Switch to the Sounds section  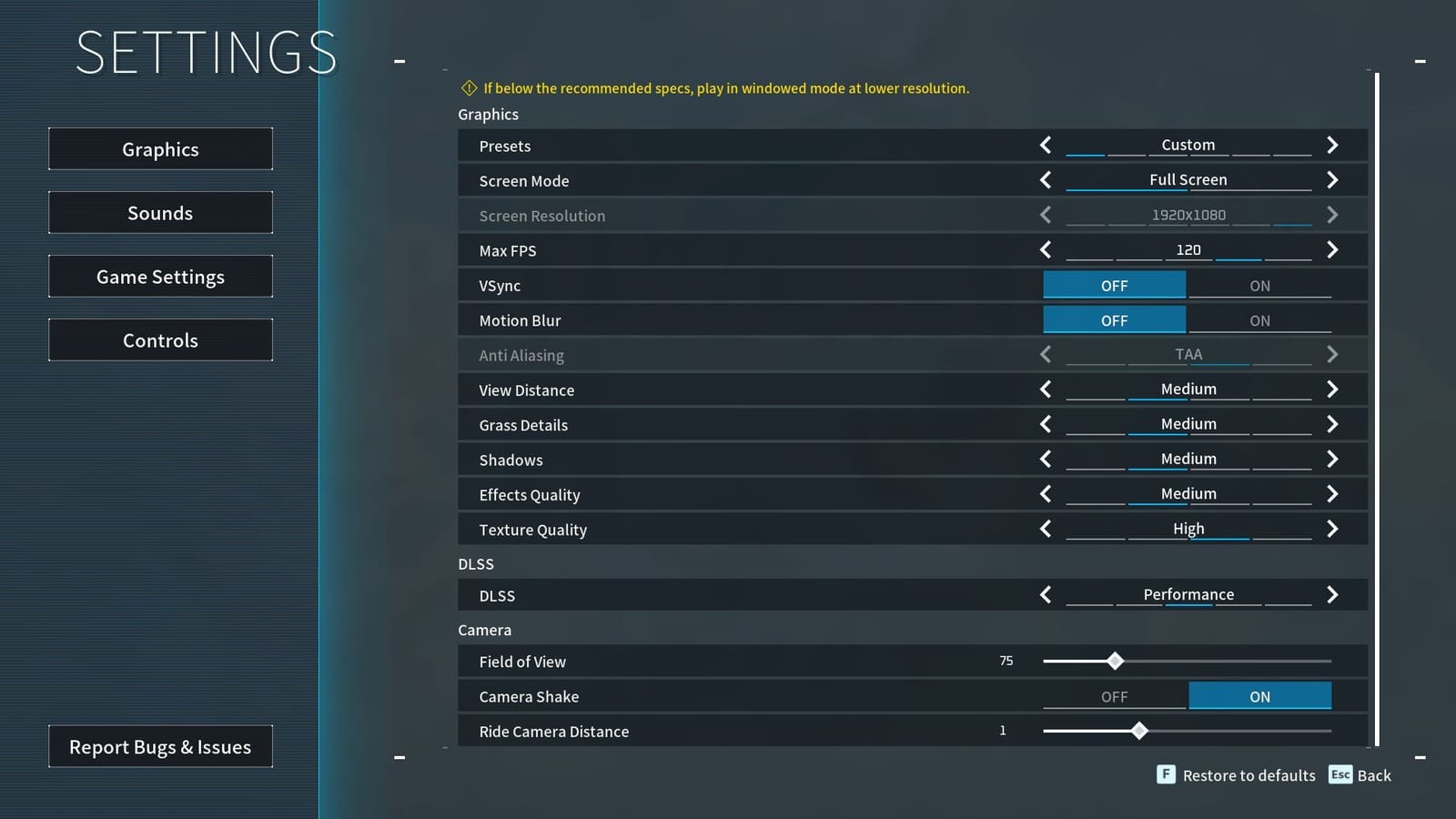[160, 212]
